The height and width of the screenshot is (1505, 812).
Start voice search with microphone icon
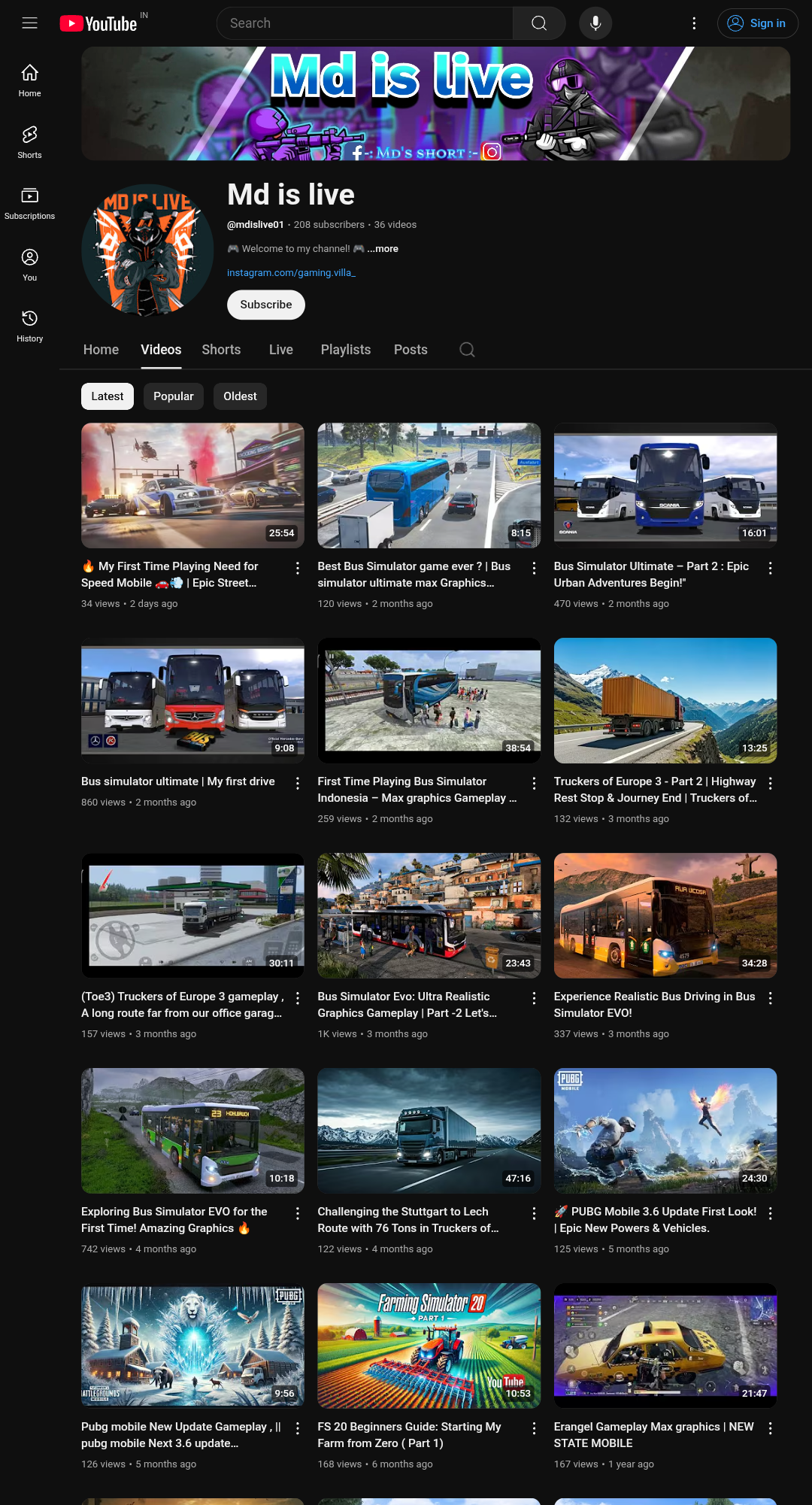point(595,23)
